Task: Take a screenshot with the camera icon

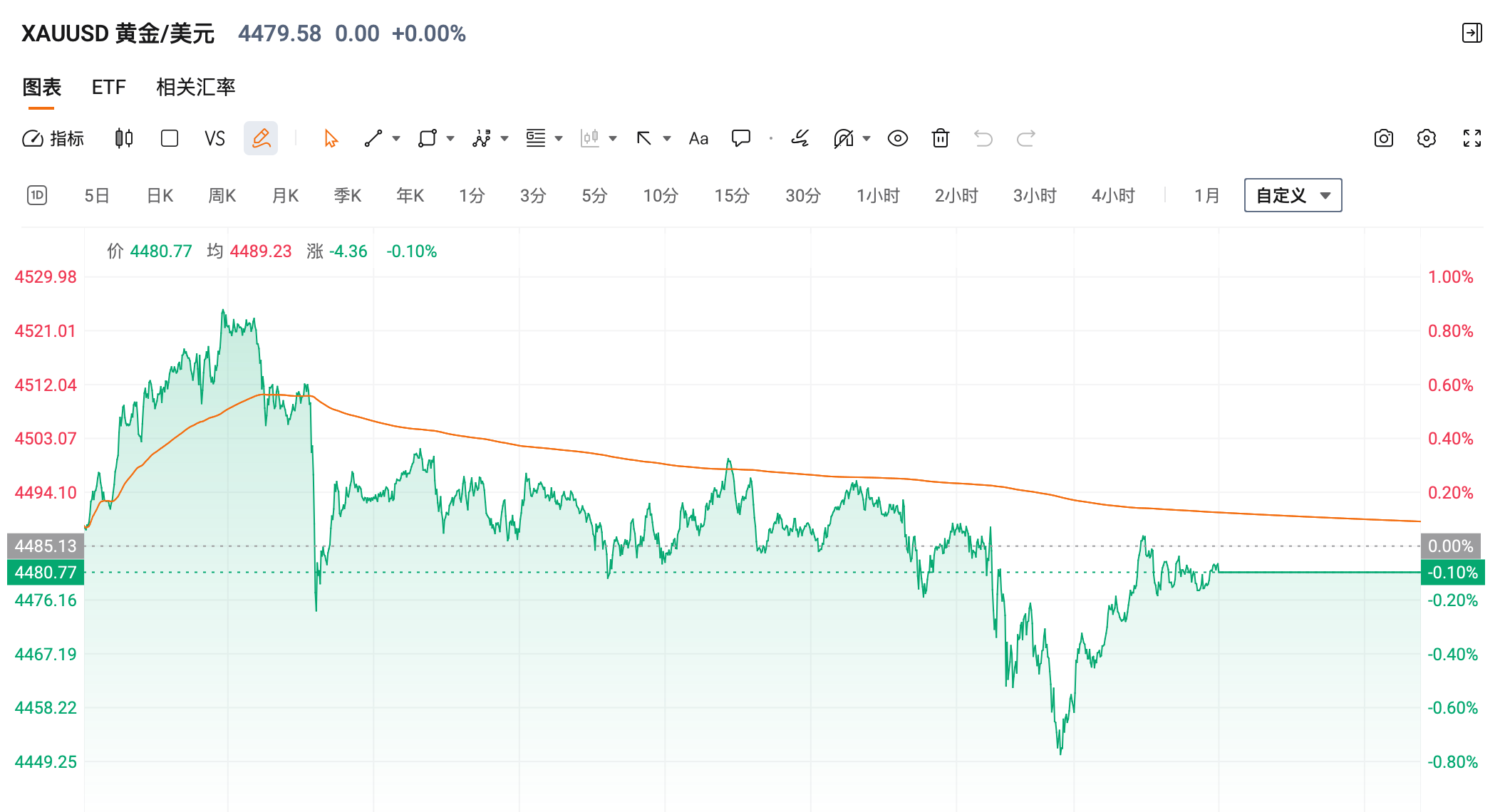Action: tap(1384, 138)
